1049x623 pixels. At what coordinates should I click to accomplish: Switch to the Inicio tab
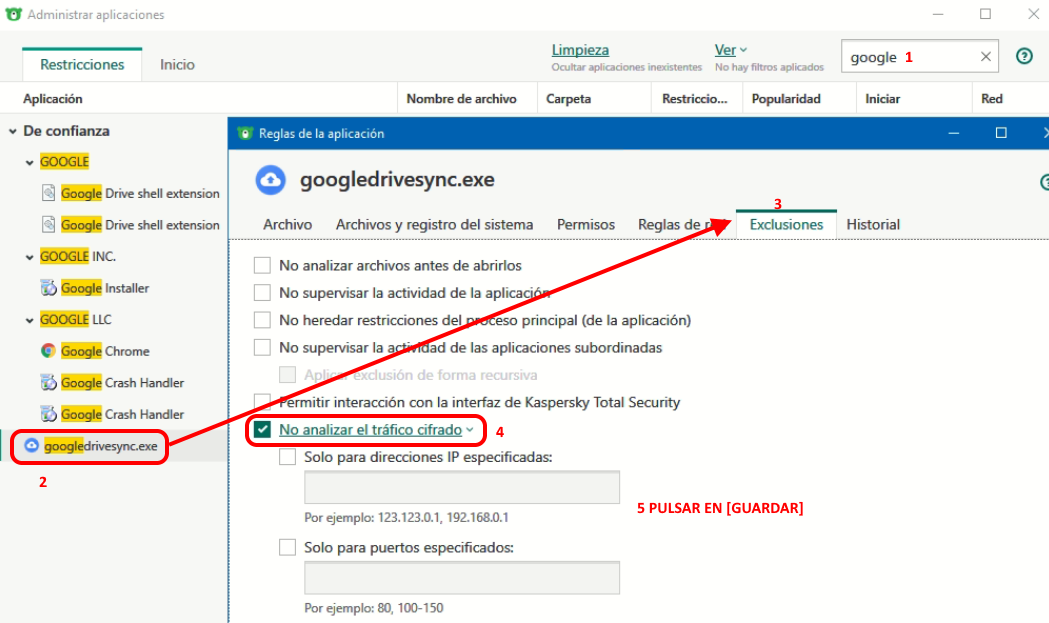(177, 64)
